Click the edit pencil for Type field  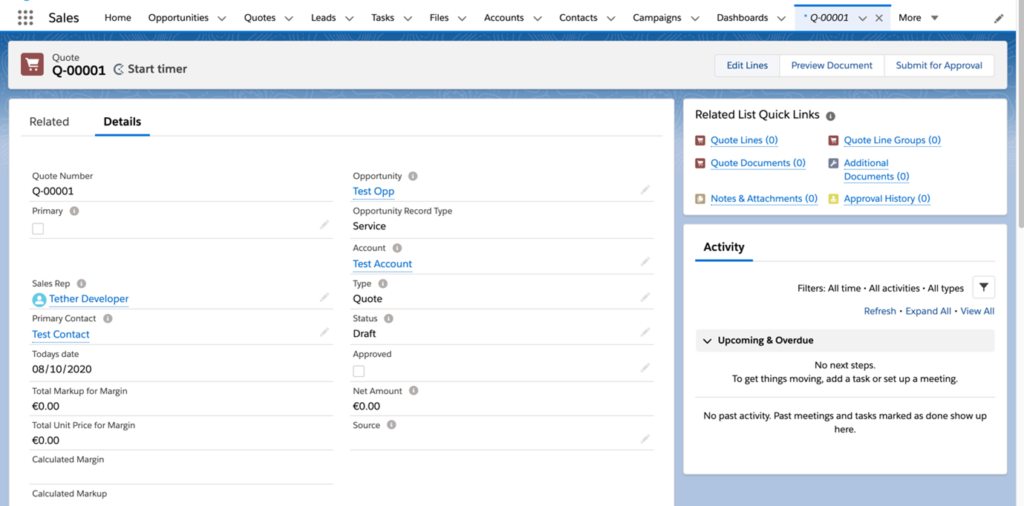tap(645, 297)
